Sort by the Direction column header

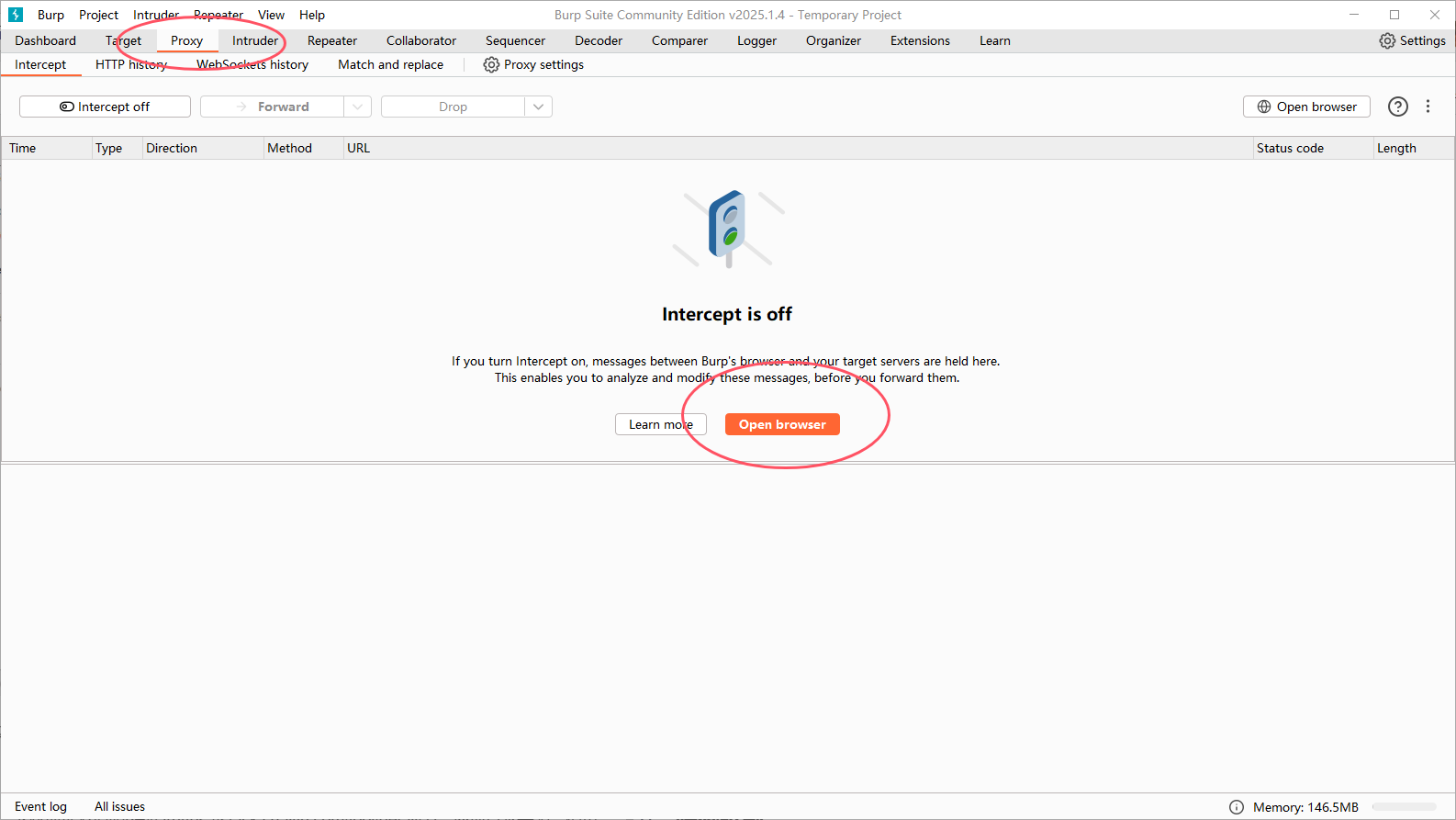(x=203, y=148)
